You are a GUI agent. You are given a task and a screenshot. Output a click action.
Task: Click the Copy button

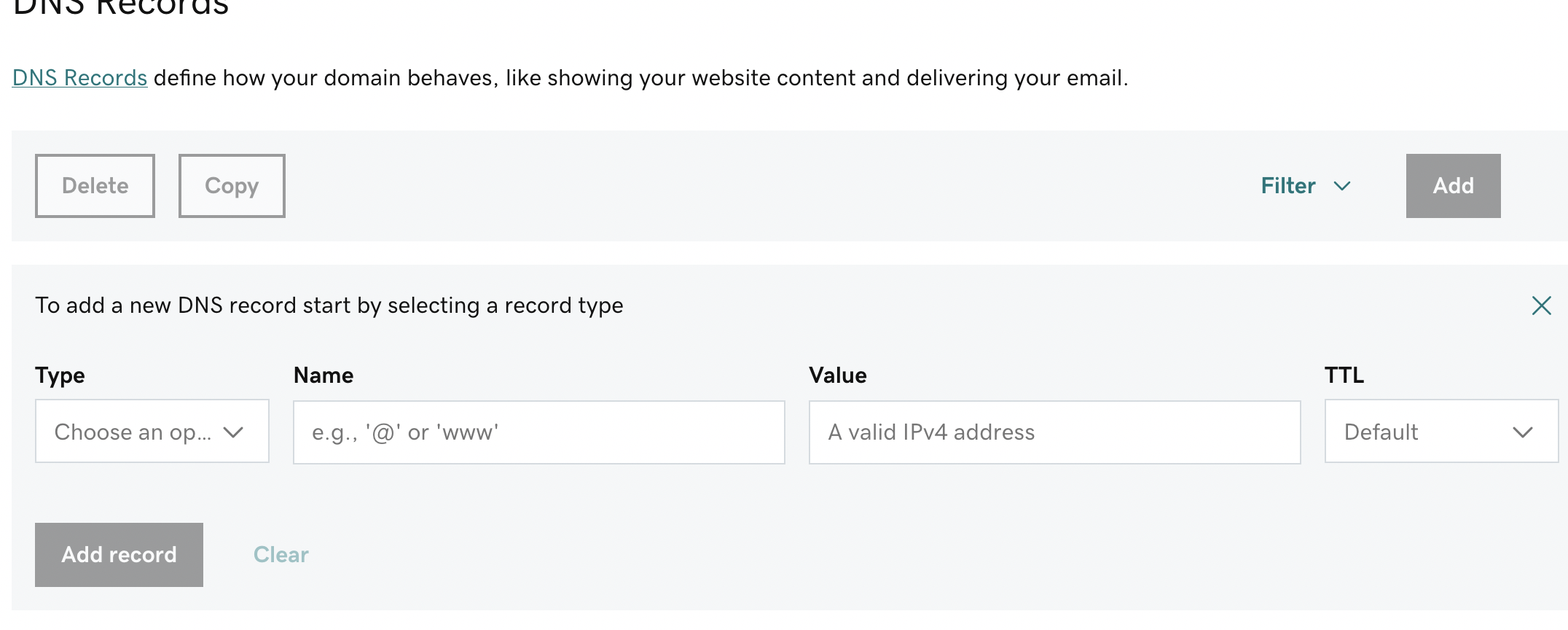232,186
